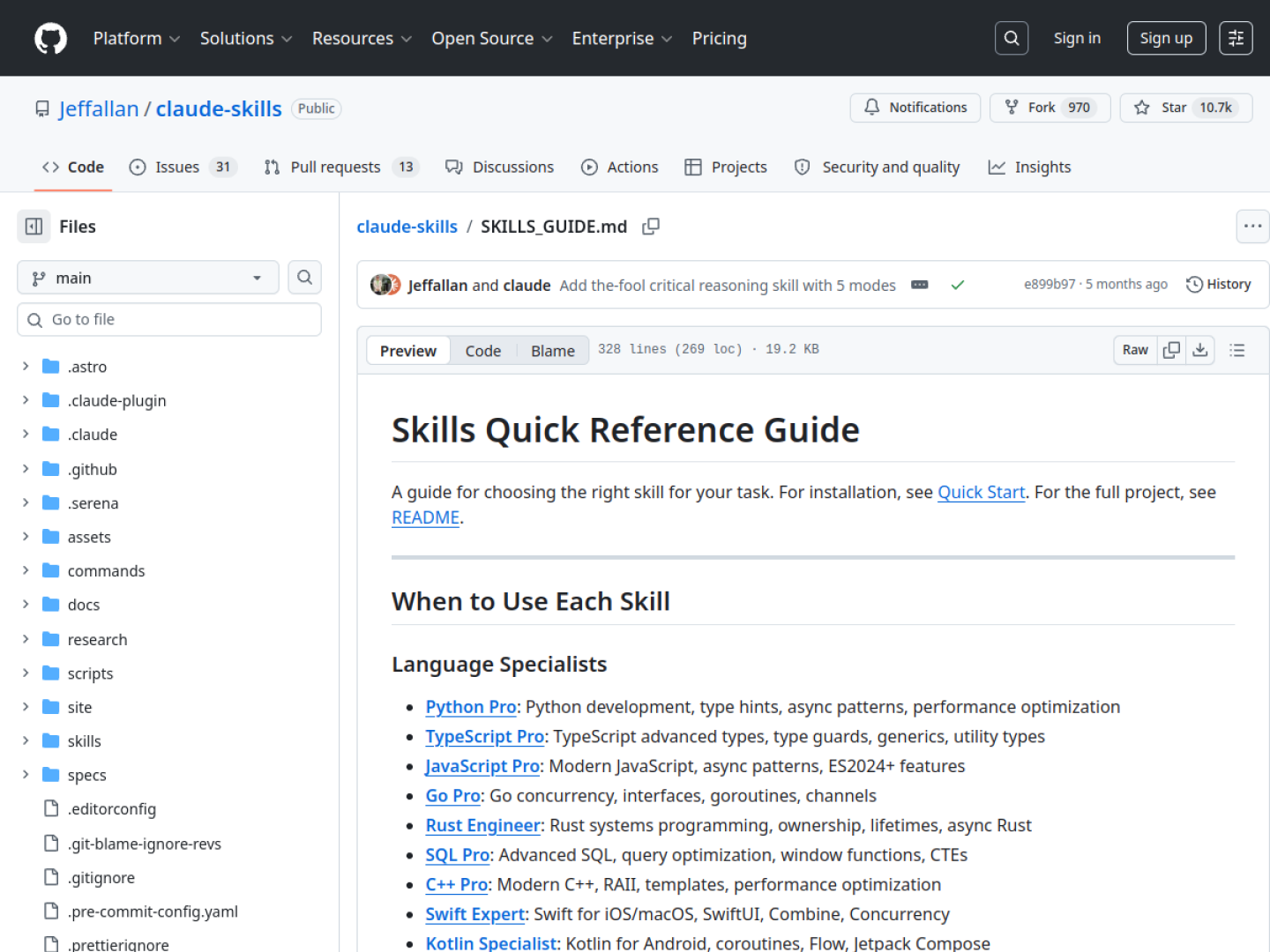
Task: Search this repository's files magnifier button
Action: tap(304, 278)
